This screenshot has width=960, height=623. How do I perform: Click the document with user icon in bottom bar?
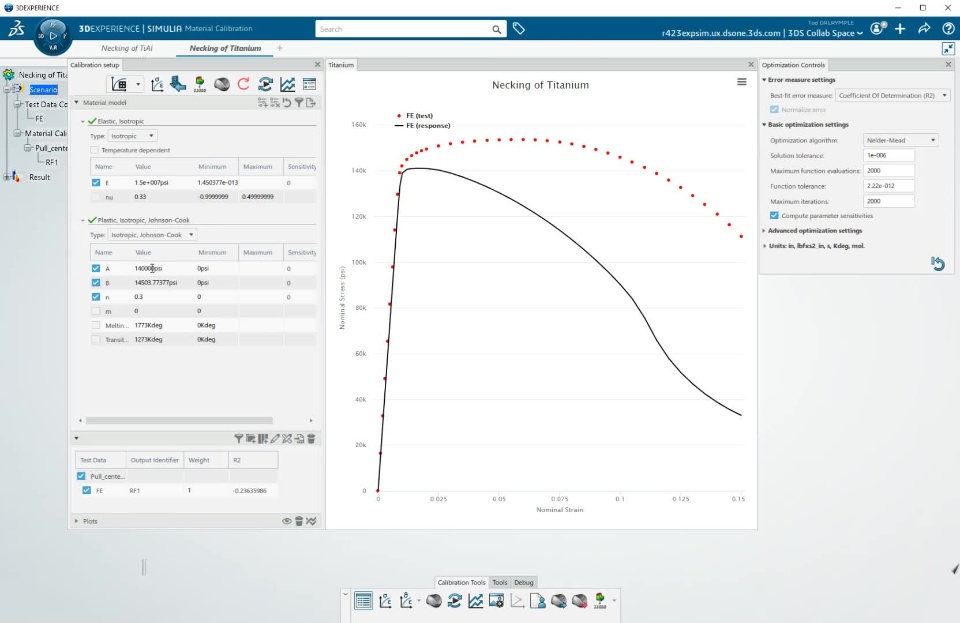(x=538, y=601)
